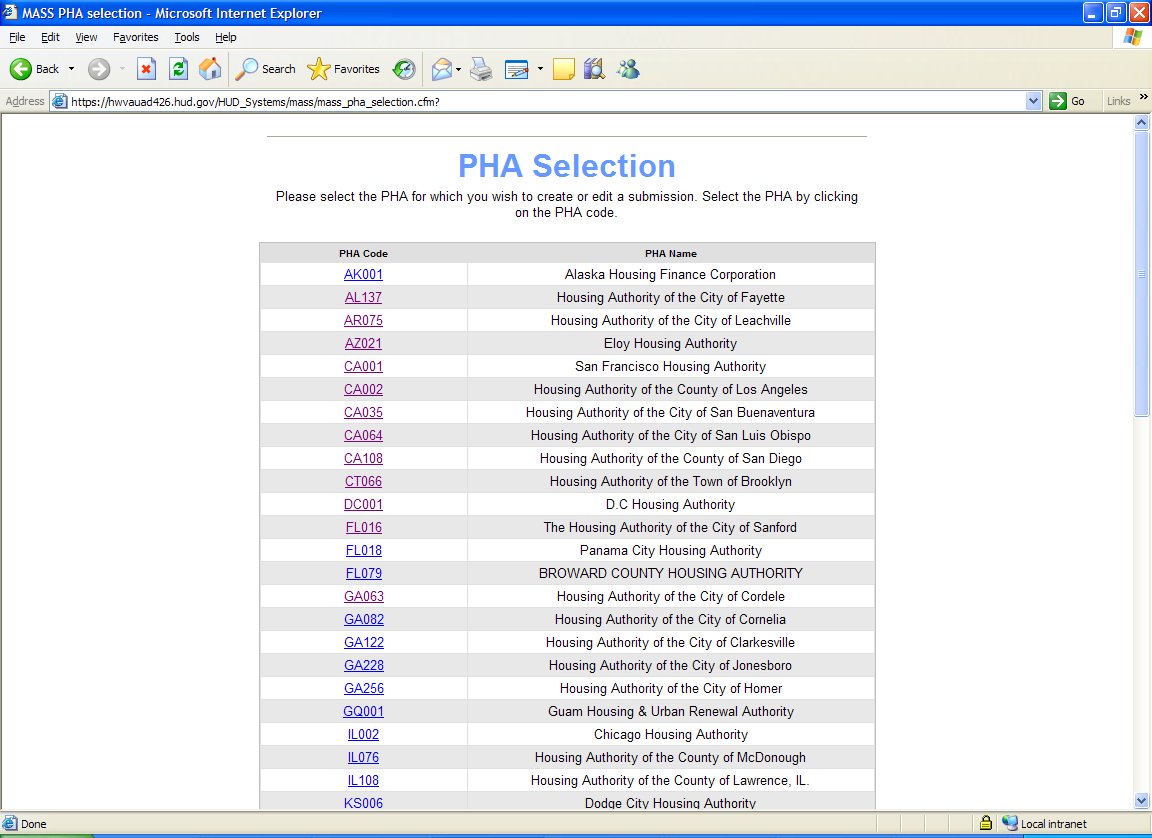Choose PHA code CA035
This screenshot has width=1152, height=838.
(363, 412)
